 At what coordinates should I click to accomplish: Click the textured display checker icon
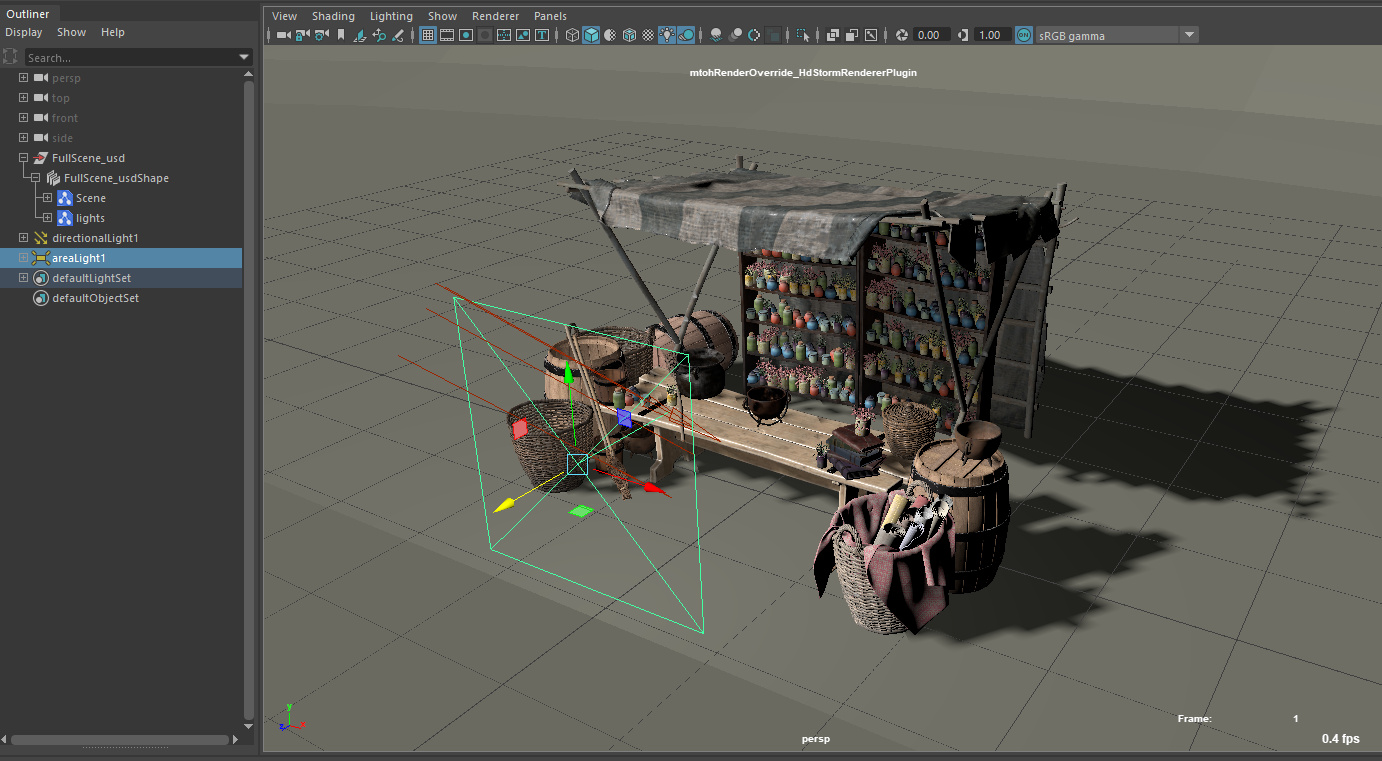pyautogui.click(x=648, y=35)
